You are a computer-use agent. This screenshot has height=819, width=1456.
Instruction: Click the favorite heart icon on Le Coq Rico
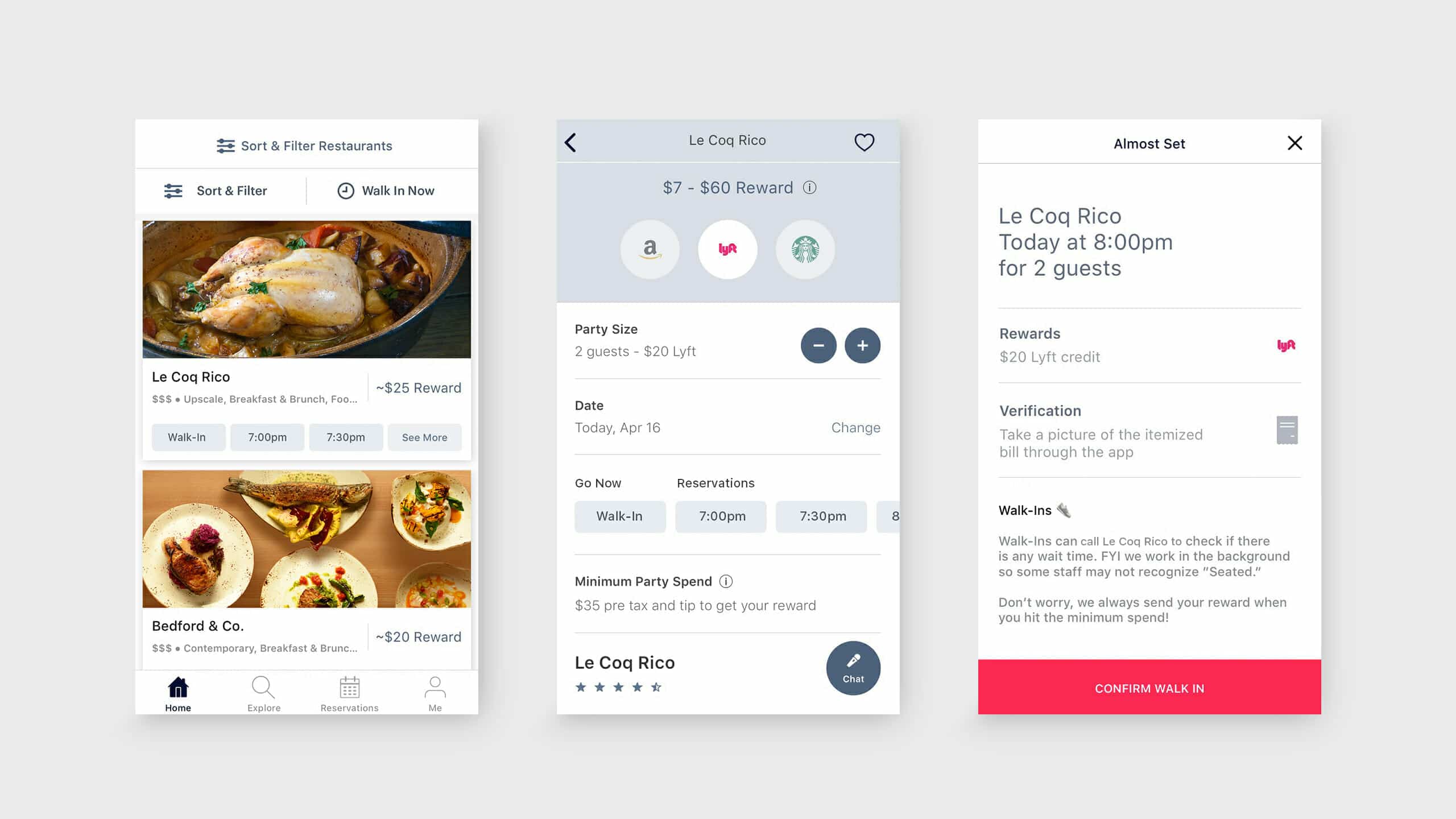tap(864, 141)
